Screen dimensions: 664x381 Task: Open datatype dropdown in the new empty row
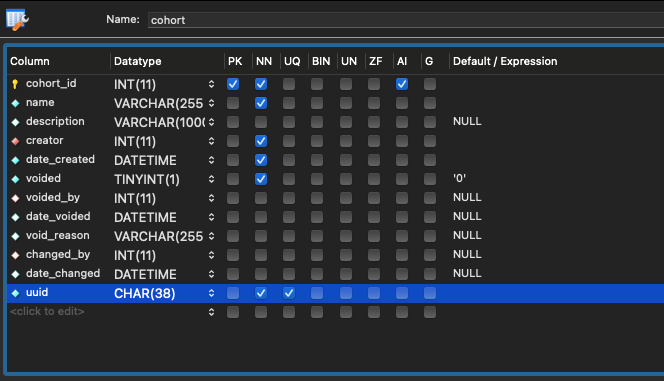click(x=211, y=312)
